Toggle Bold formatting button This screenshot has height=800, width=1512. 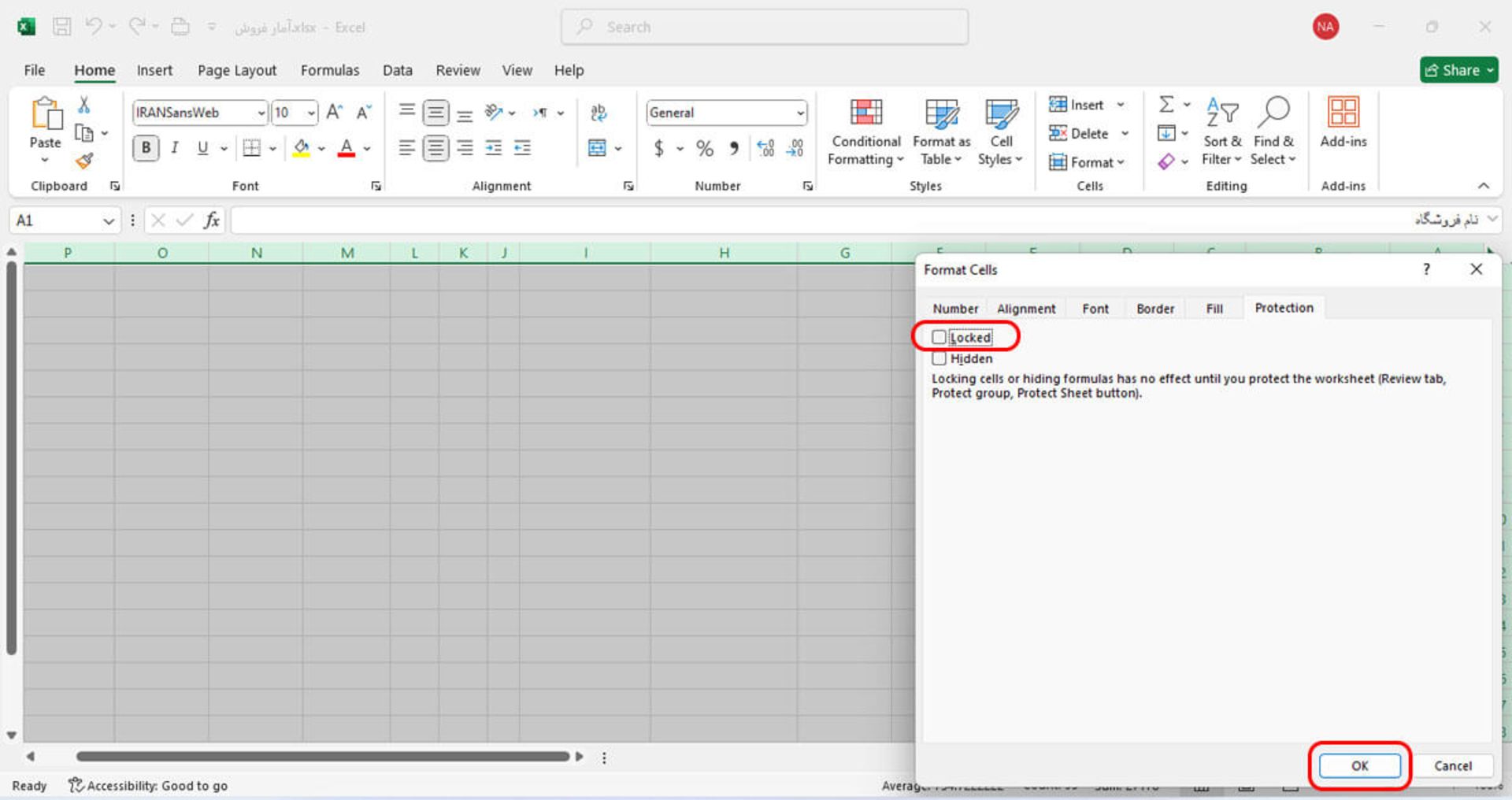(146, 148)
